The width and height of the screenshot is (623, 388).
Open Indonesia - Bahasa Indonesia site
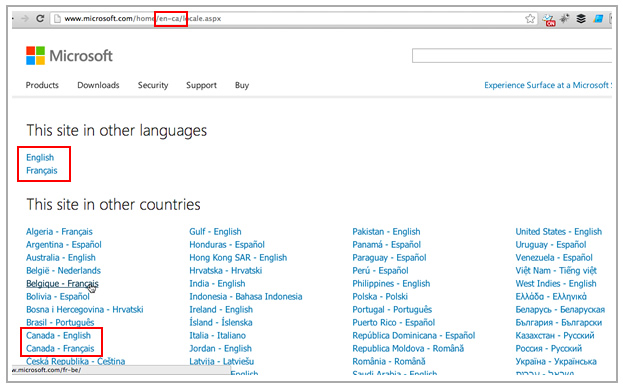click(x=246, y=296)
